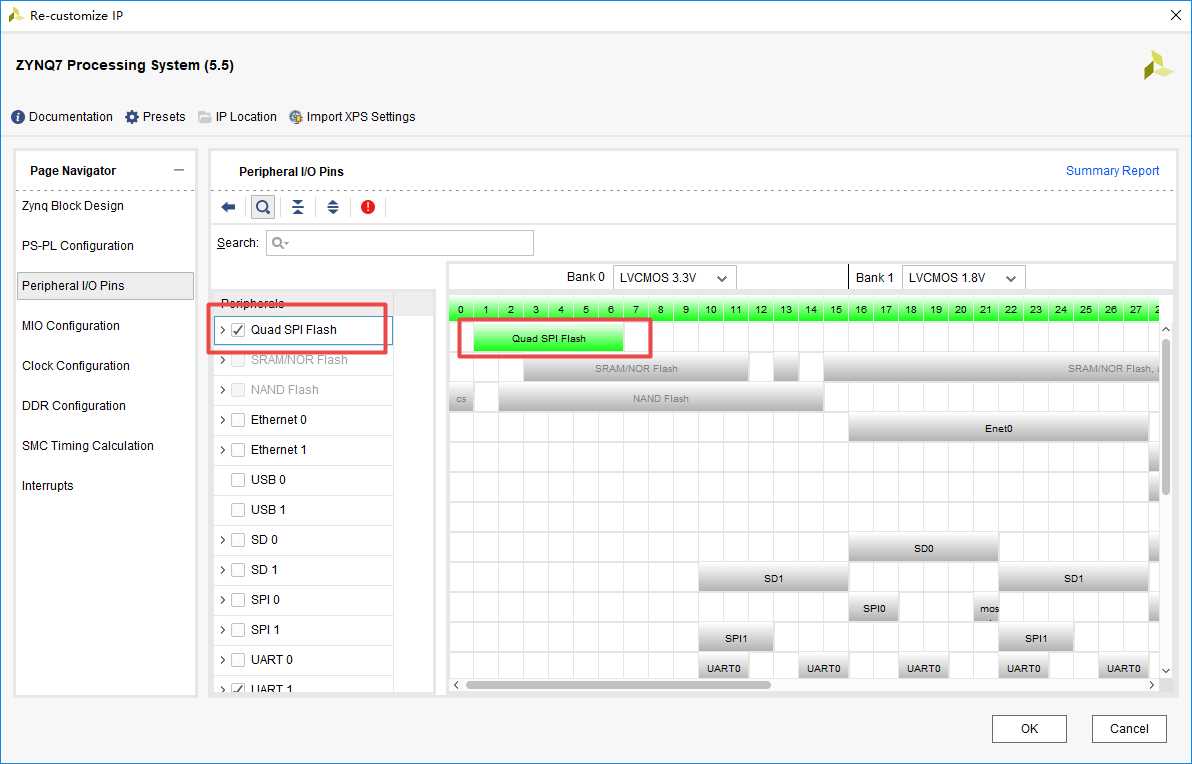Click the OK button
Screen dimensions: 1192x764
pos(1029,729)
